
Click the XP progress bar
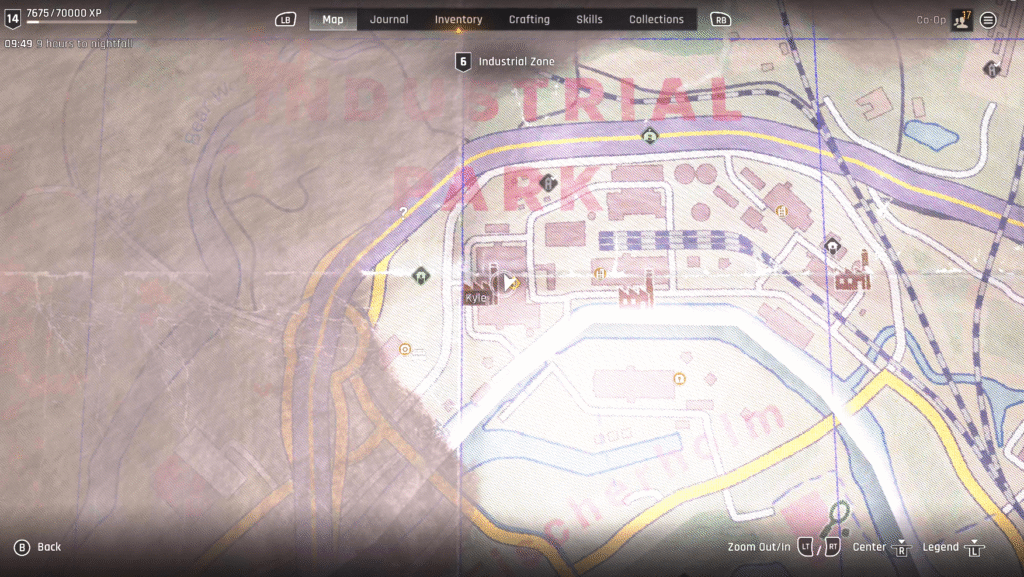pos(68,22)
